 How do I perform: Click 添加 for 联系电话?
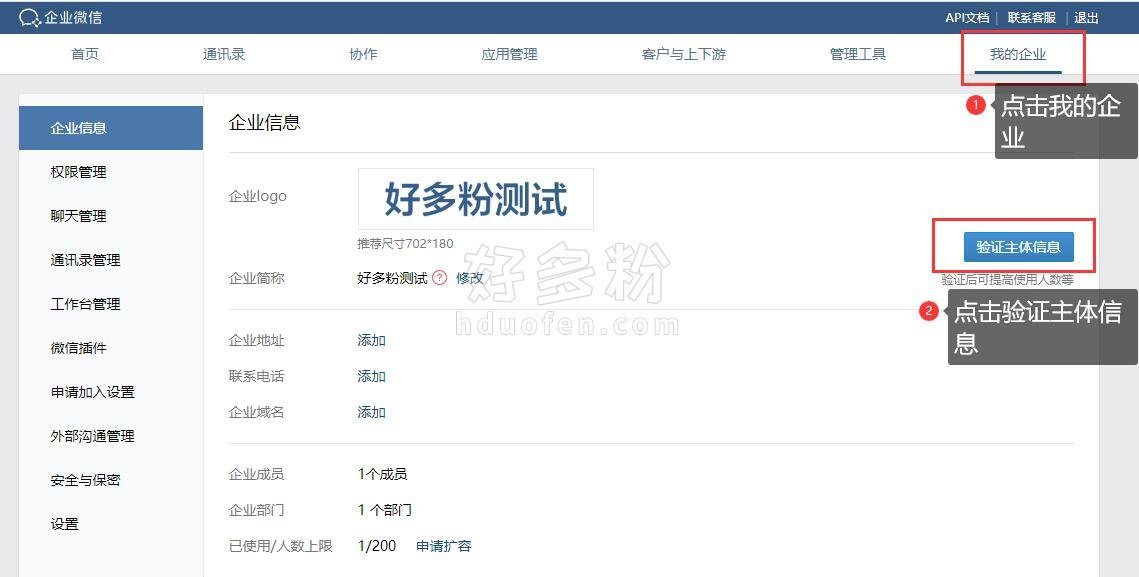pos(371,376)
